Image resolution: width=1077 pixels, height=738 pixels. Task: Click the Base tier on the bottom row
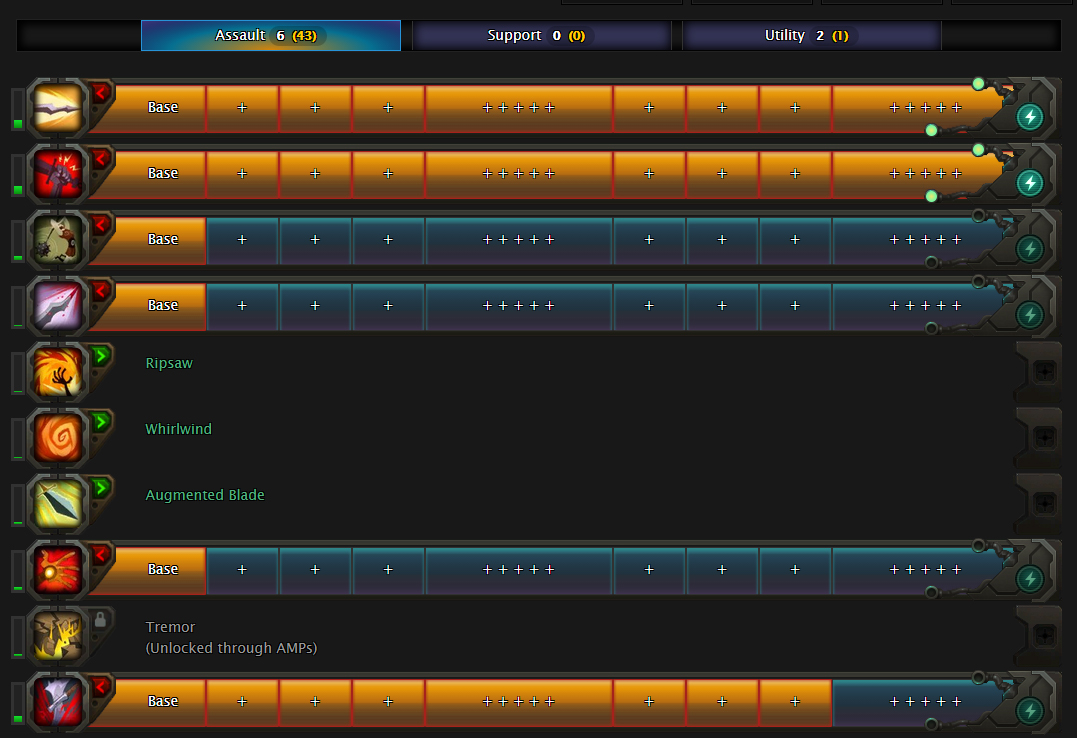coord(162,701)
